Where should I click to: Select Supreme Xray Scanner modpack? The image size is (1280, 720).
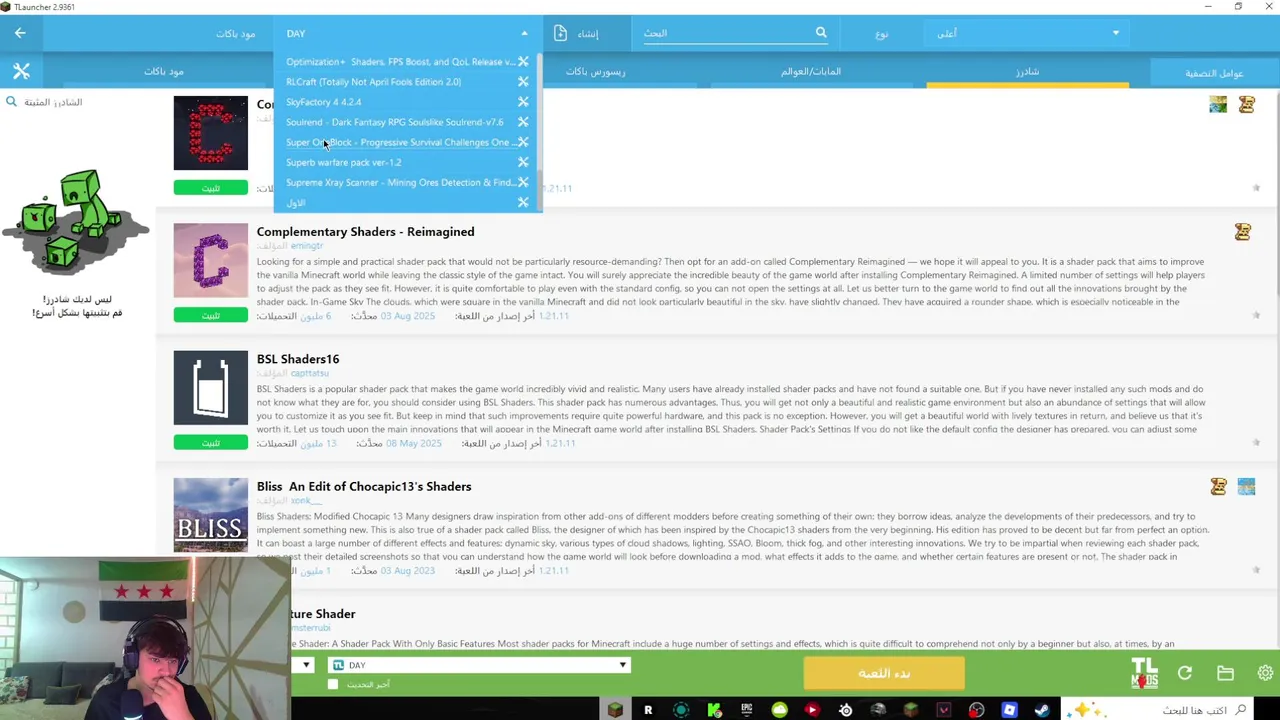click(400, 182)
